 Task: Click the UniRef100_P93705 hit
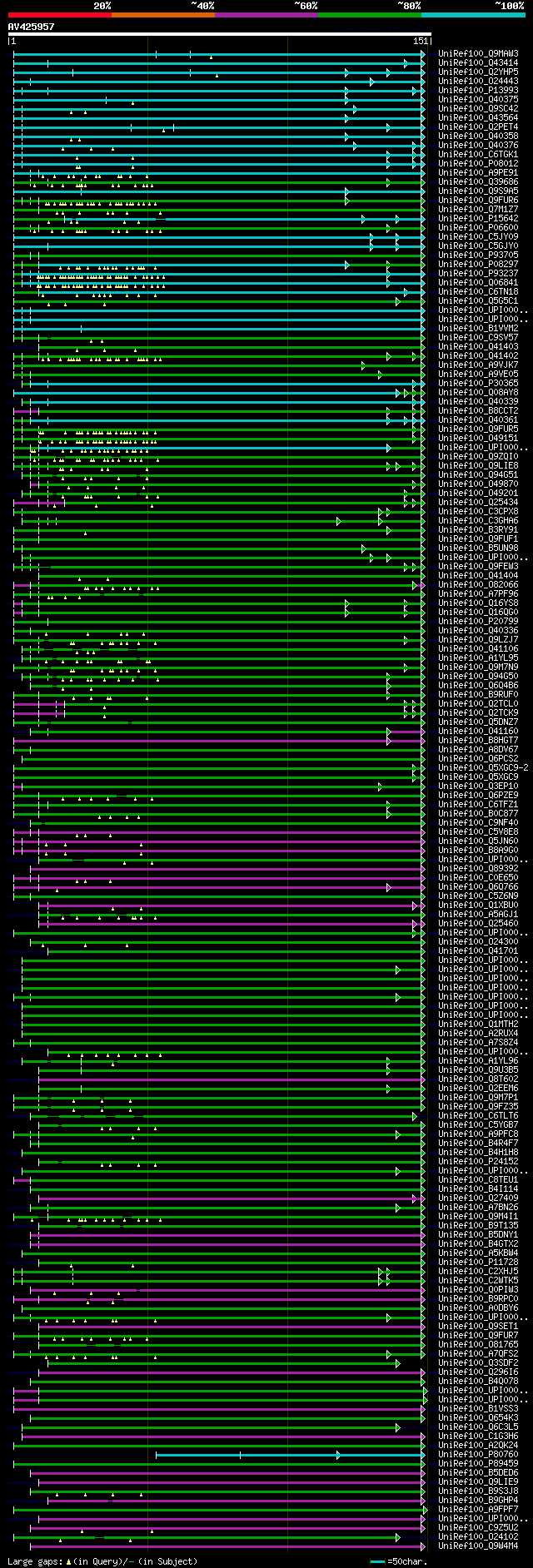point(478,255)
